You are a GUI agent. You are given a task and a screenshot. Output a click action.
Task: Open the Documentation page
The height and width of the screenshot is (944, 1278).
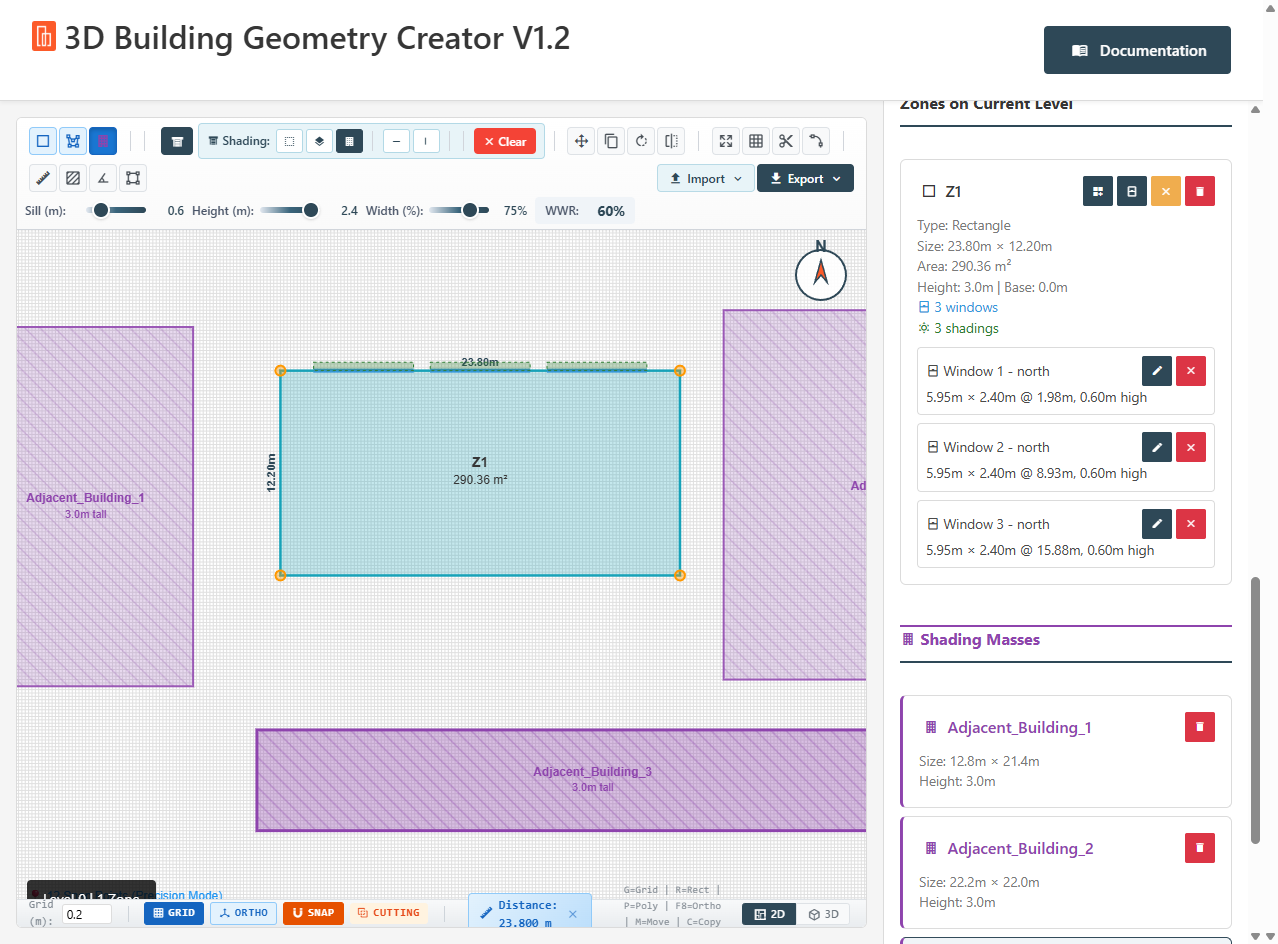(1137, 50)
